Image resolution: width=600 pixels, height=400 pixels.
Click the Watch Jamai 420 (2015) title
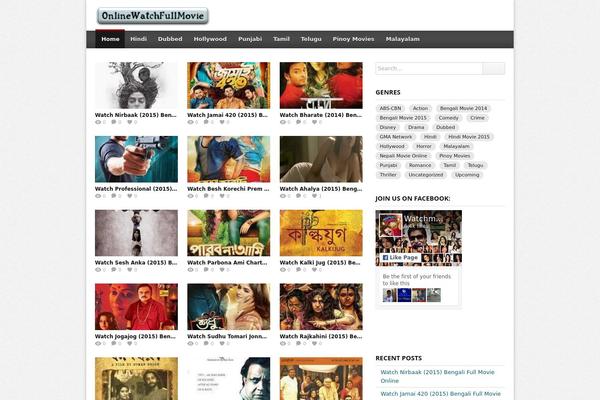pos(227,115)
